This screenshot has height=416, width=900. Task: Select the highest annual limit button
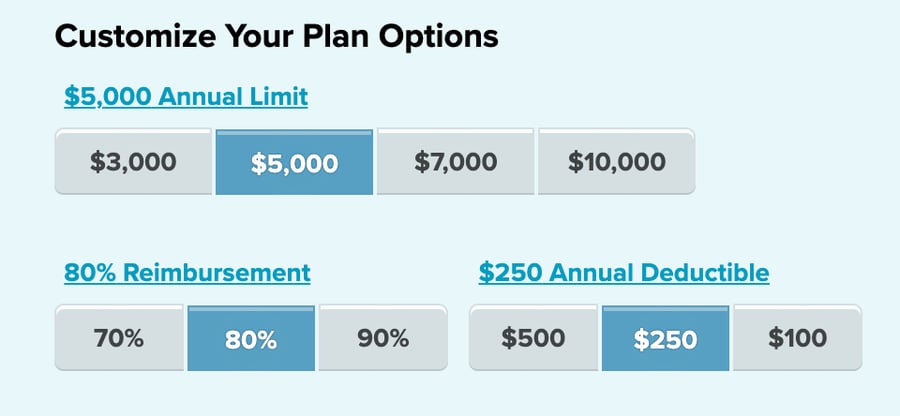coord(616,162)
